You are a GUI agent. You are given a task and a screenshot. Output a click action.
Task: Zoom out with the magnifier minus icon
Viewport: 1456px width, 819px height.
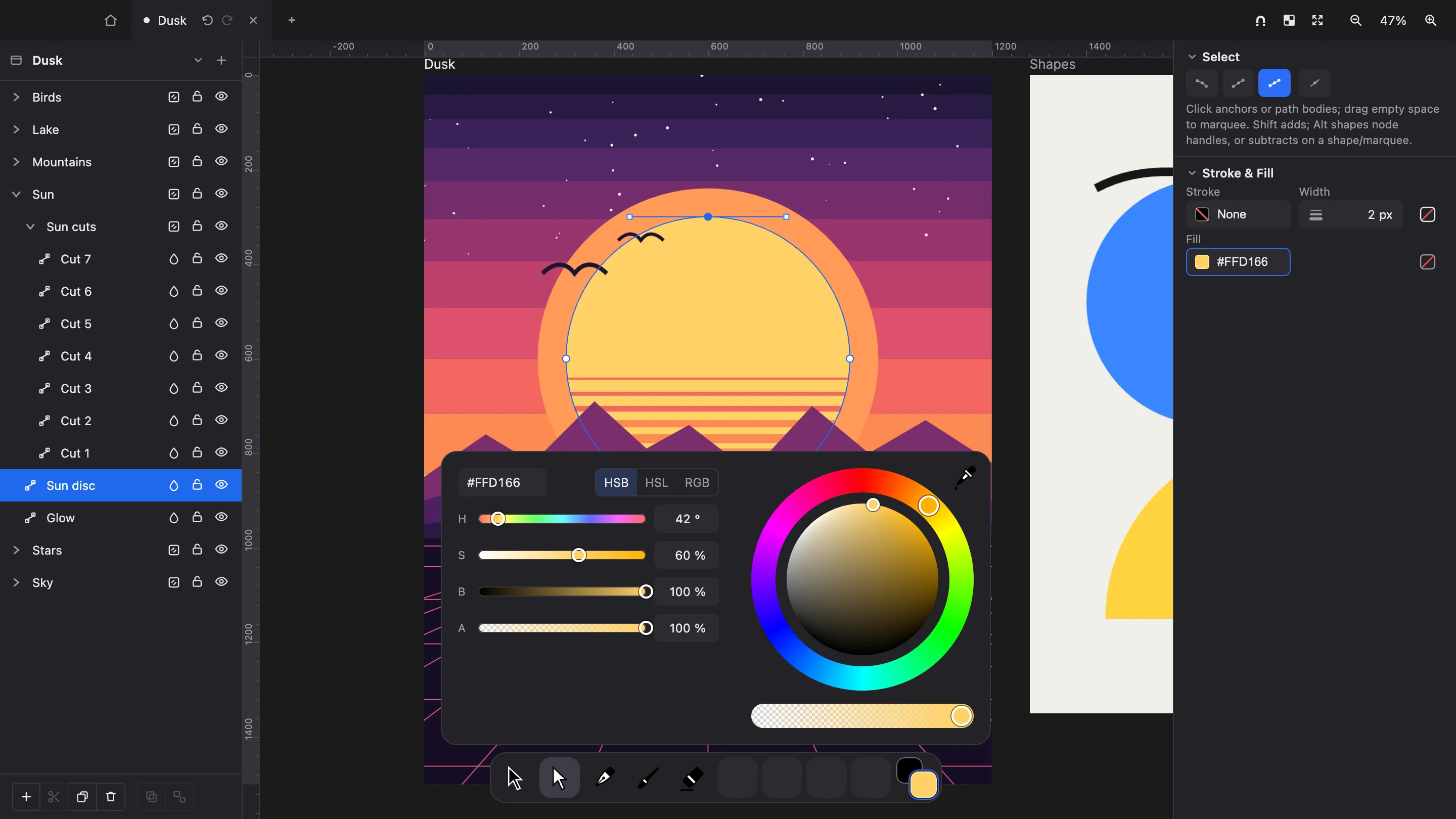pyautogui.click(x=1355, y=20)
